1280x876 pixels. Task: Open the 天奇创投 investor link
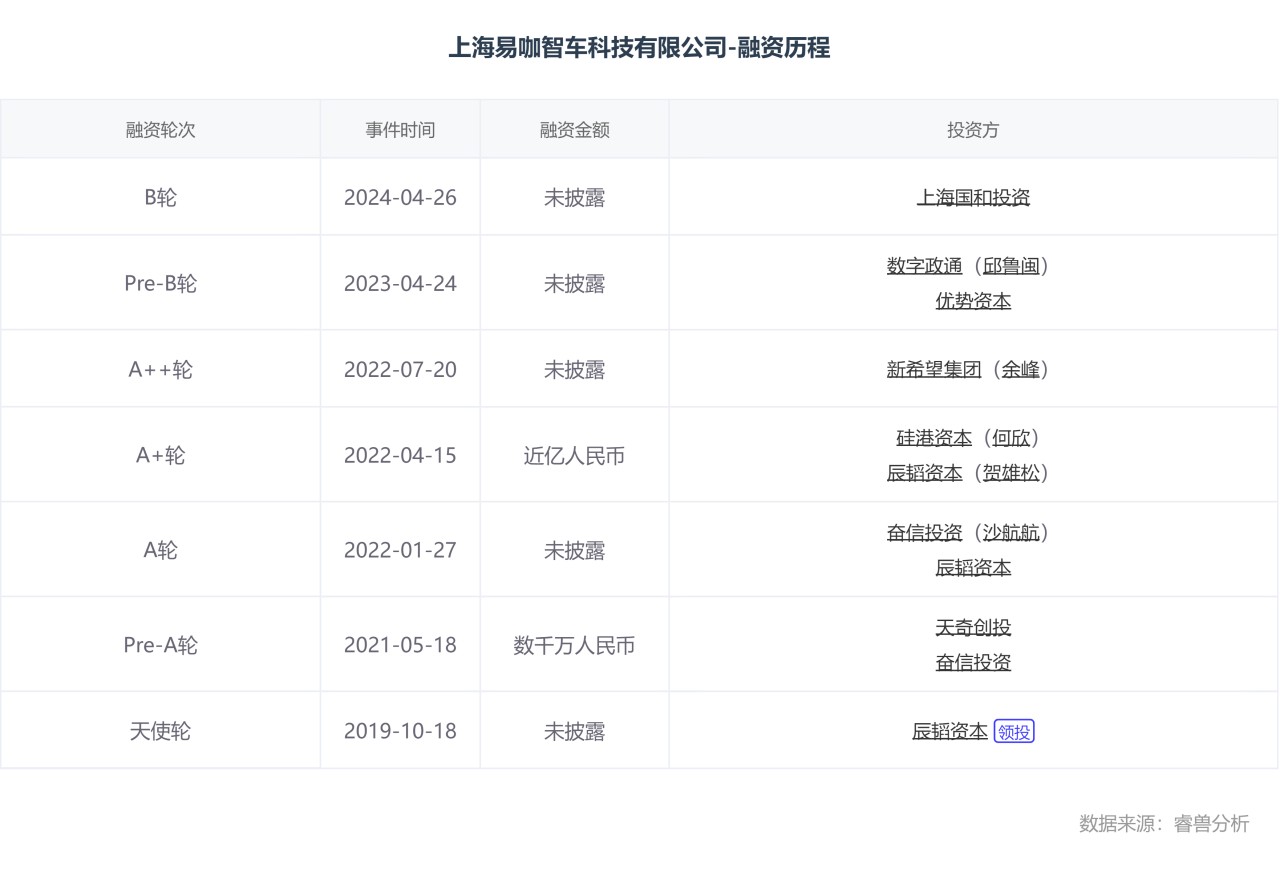(x=973, y=628)
